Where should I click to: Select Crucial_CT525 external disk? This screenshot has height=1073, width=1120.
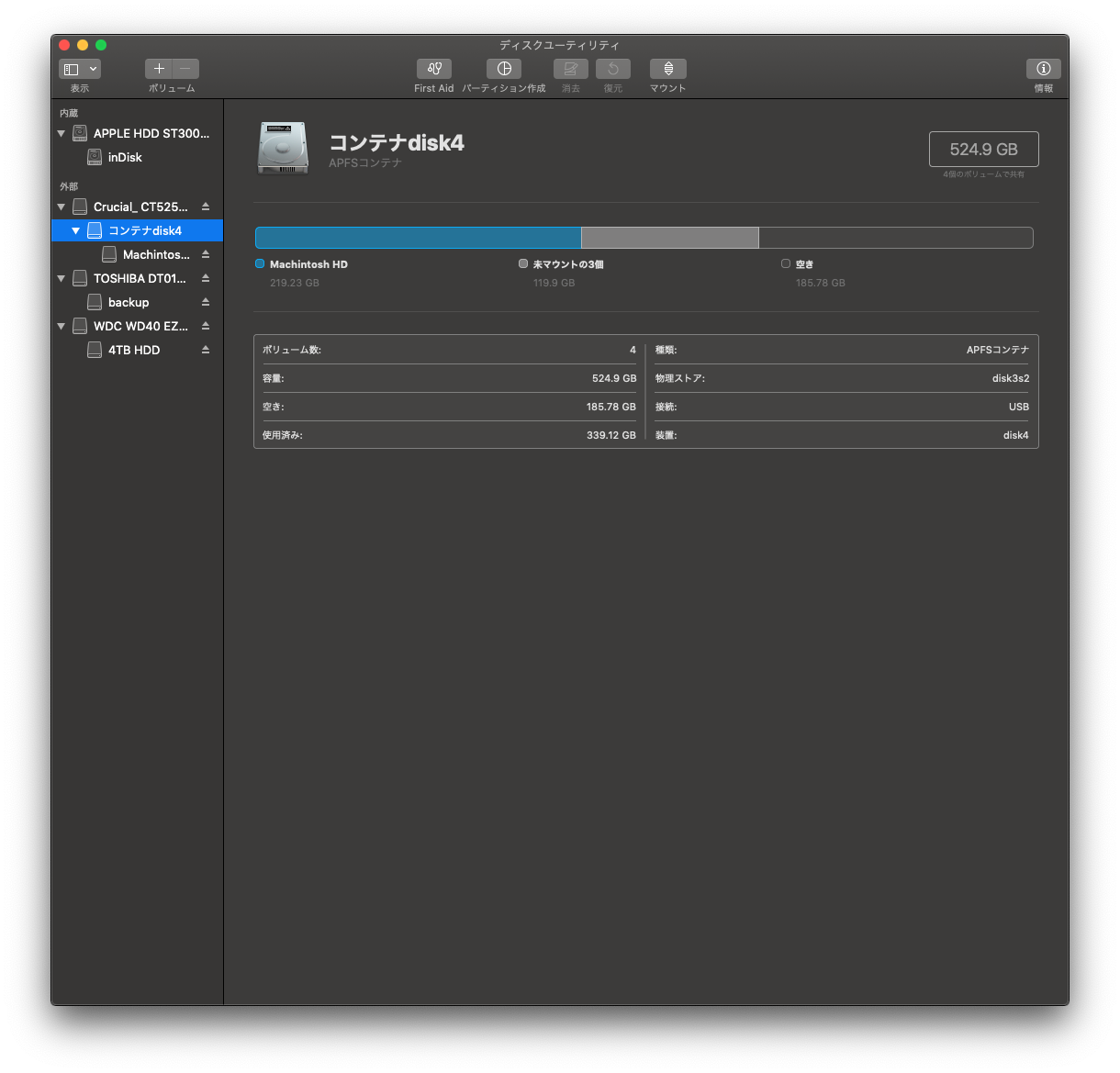coord(138,207)
